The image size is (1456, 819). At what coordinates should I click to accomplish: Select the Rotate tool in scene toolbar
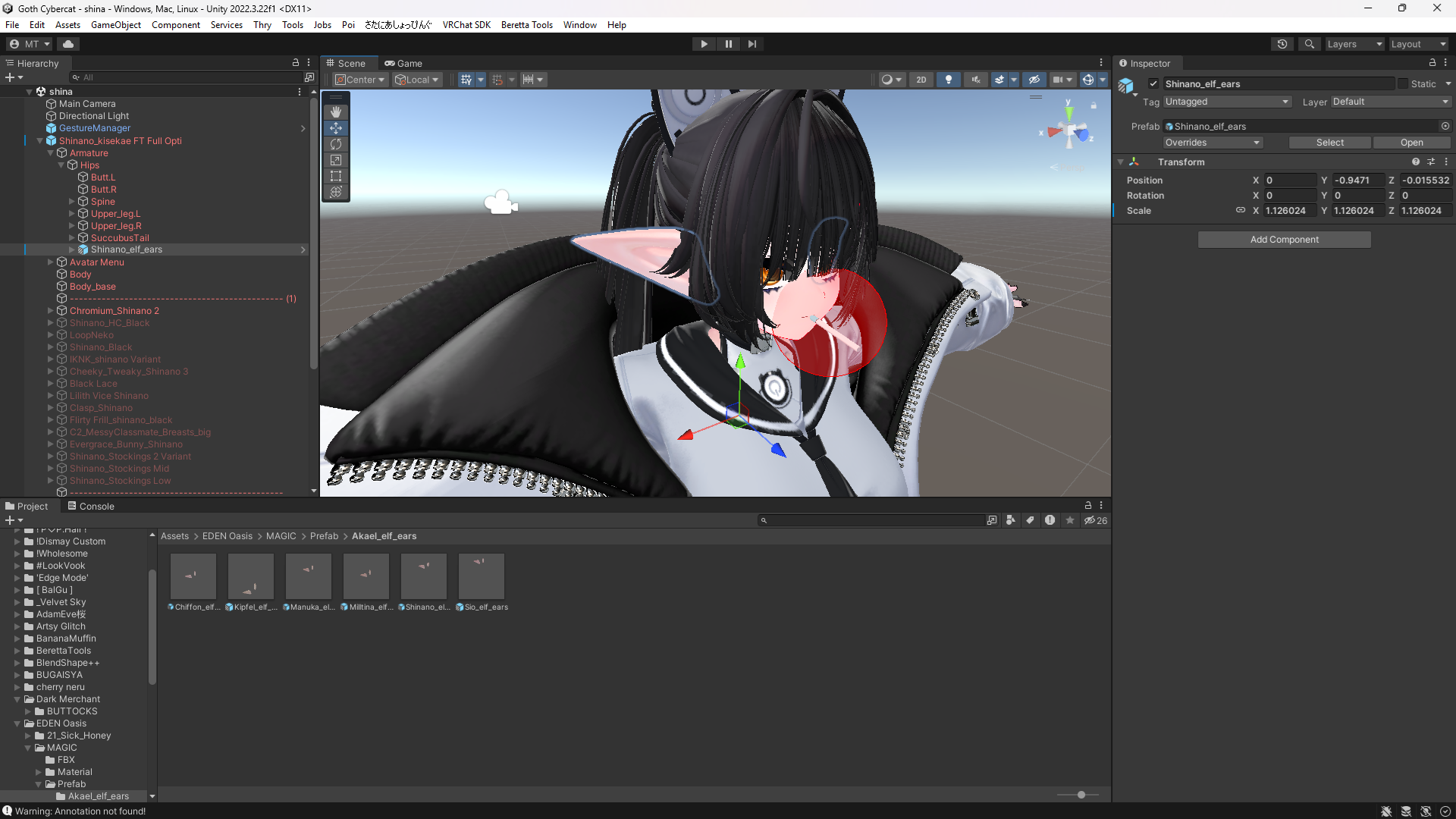[336, 144]
